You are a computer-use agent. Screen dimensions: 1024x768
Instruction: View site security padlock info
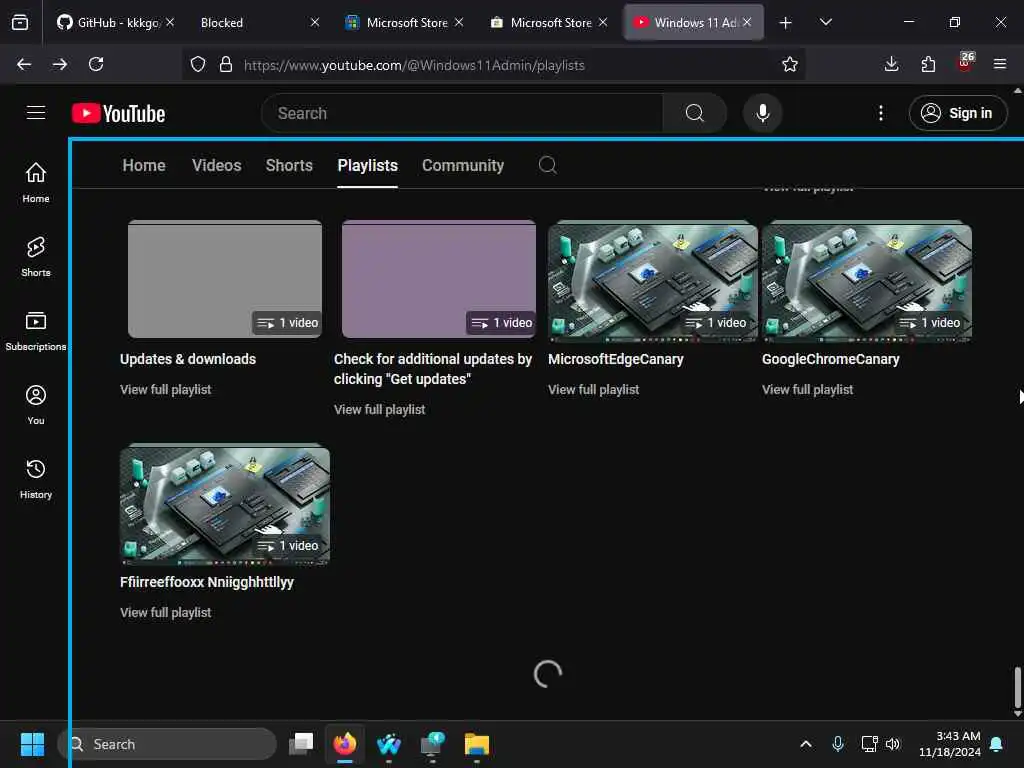pyautogui.click(x=226, y=64)
